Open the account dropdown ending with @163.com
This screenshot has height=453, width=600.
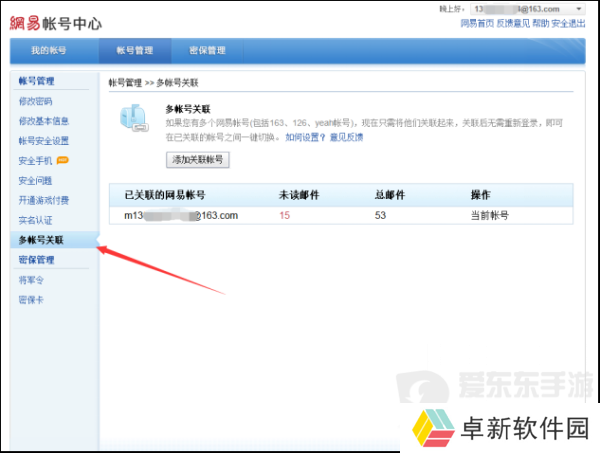(x=528, y=9)
